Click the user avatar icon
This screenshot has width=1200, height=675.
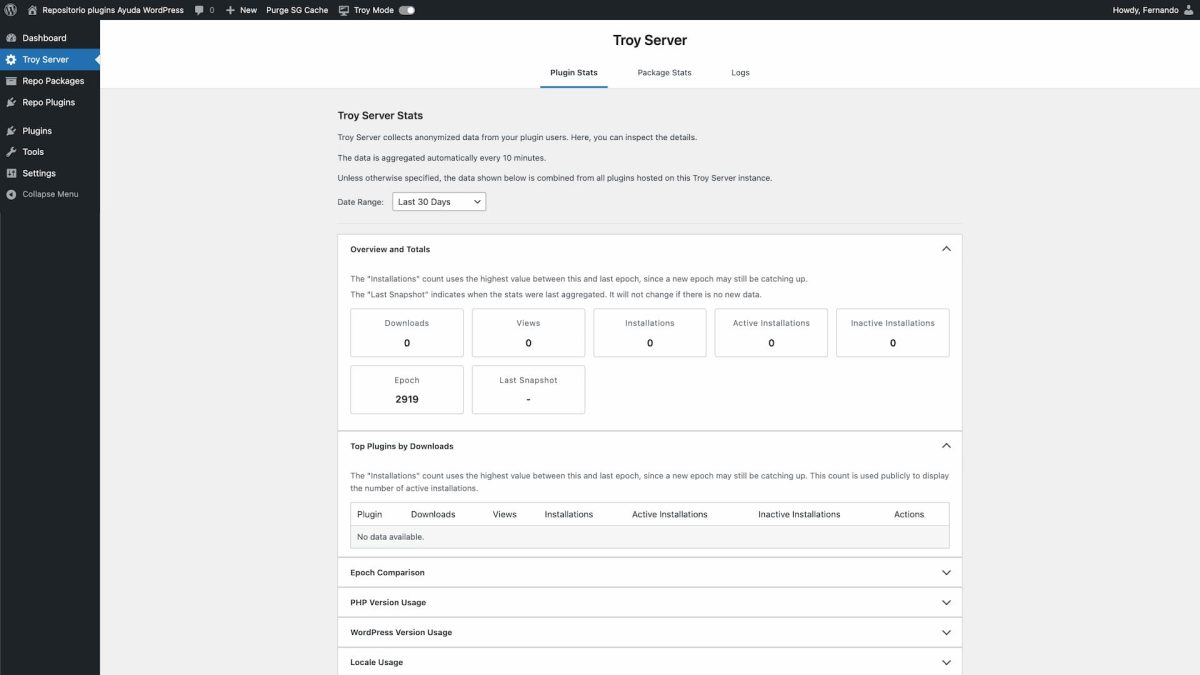1188,10
